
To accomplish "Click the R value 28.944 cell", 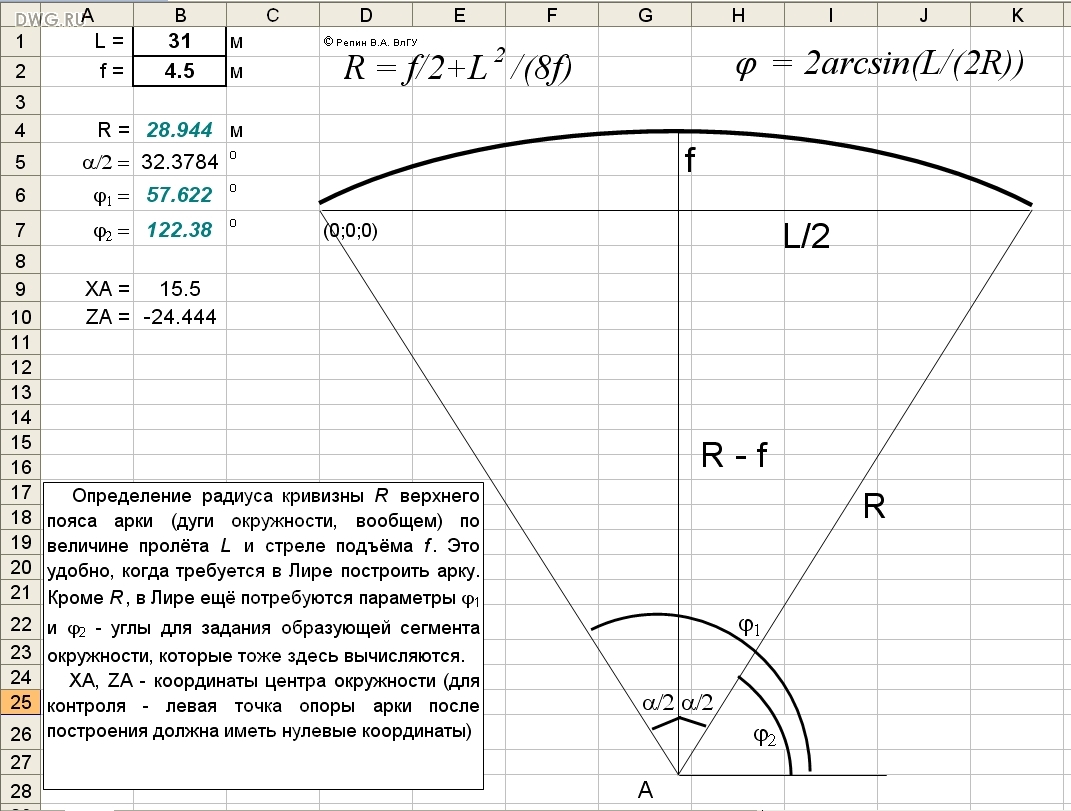I will (180, 130).
